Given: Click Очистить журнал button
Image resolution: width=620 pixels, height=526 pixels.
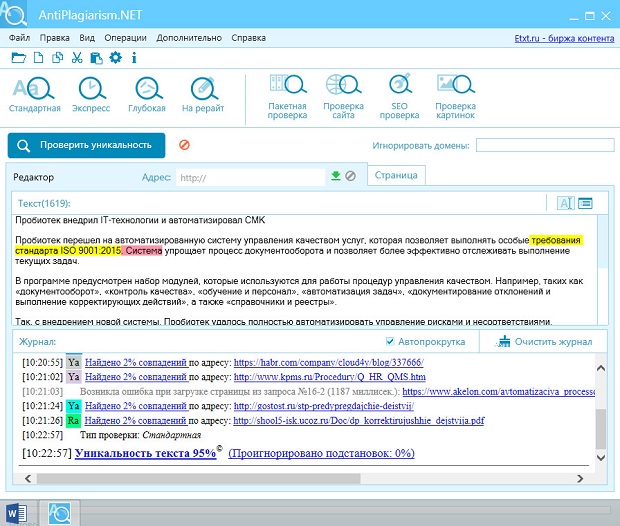Looking at the screenshot, I should pyautogui.click(x=544, y=342).
